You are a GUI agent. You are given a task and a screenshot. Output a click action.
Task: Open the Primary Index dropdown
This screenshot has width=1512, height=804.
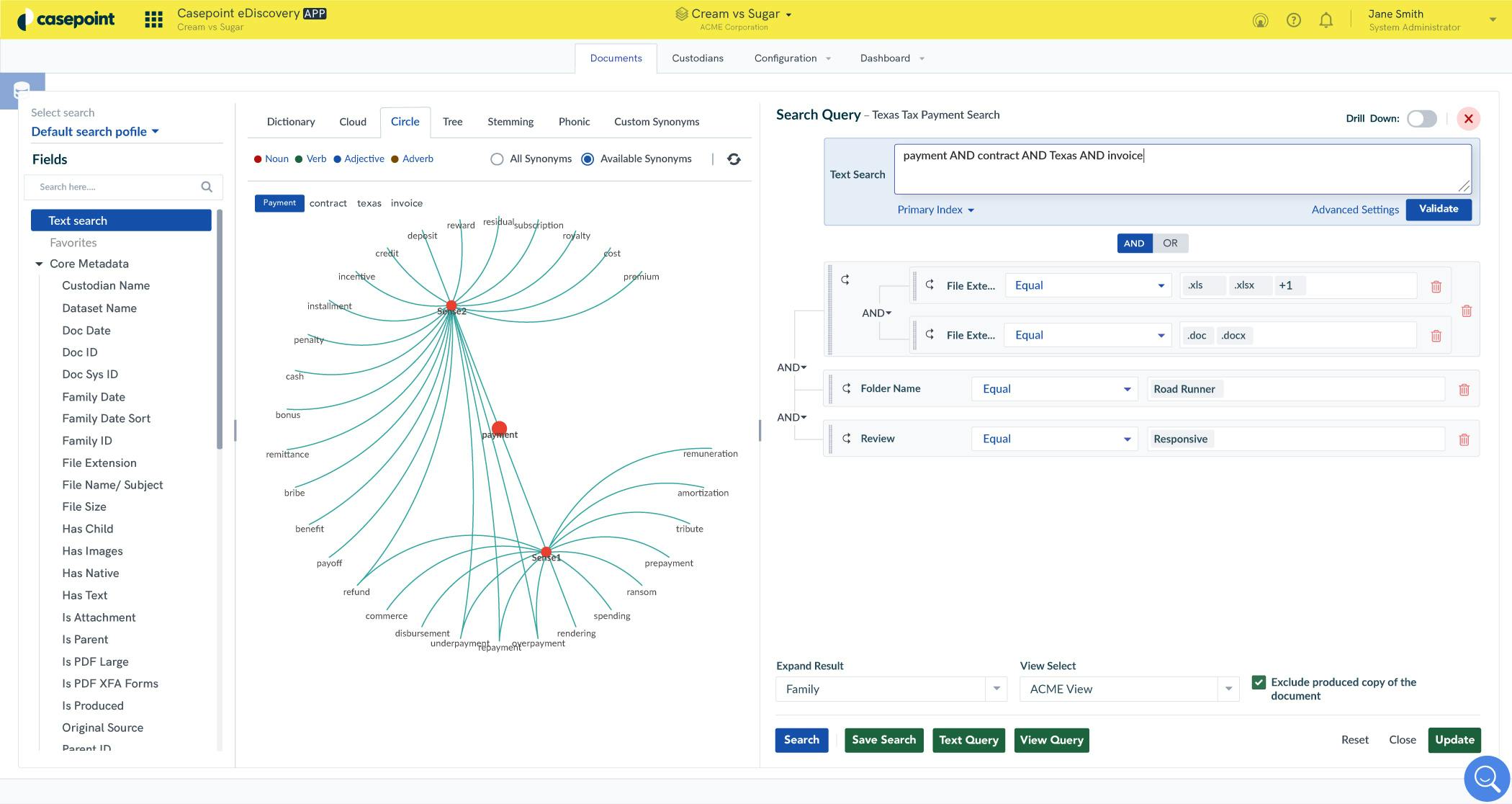click(x=935, y=210)
